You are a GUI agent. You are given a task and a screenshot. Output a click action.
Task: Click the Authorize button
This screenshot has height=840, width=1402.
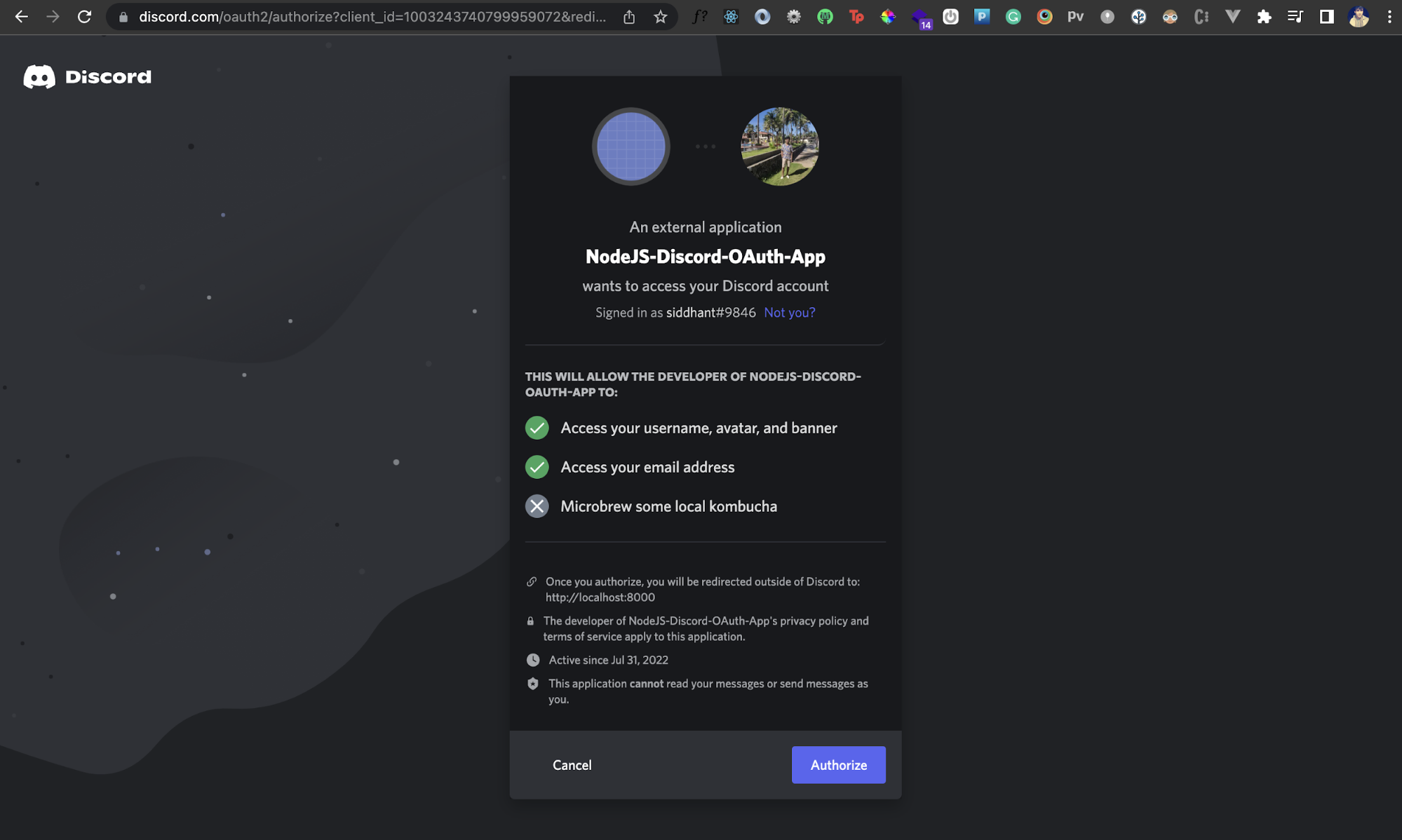pyautogui.click(x=838, y=765)
